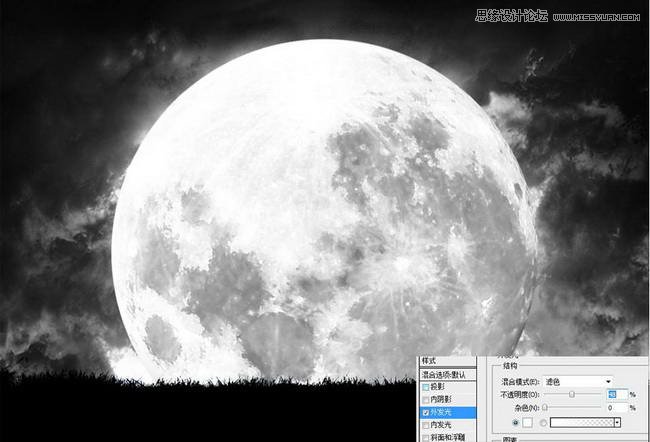Enable the 投影 (Drop Shadow) checkbox
Screen dimensions: 650x442
coord(426,387)
